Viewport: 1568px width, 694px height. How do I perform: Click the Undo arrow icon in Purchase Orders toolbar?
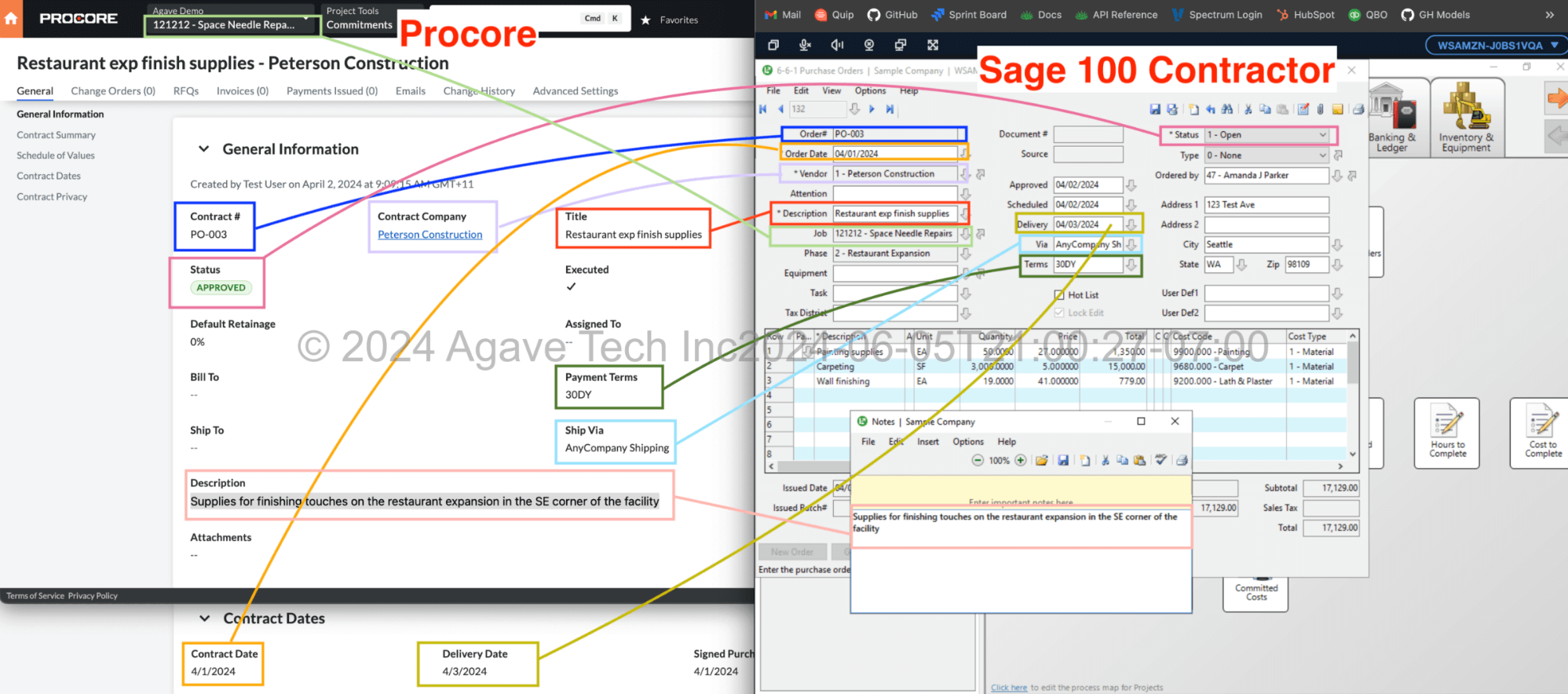coord(1210,109)
